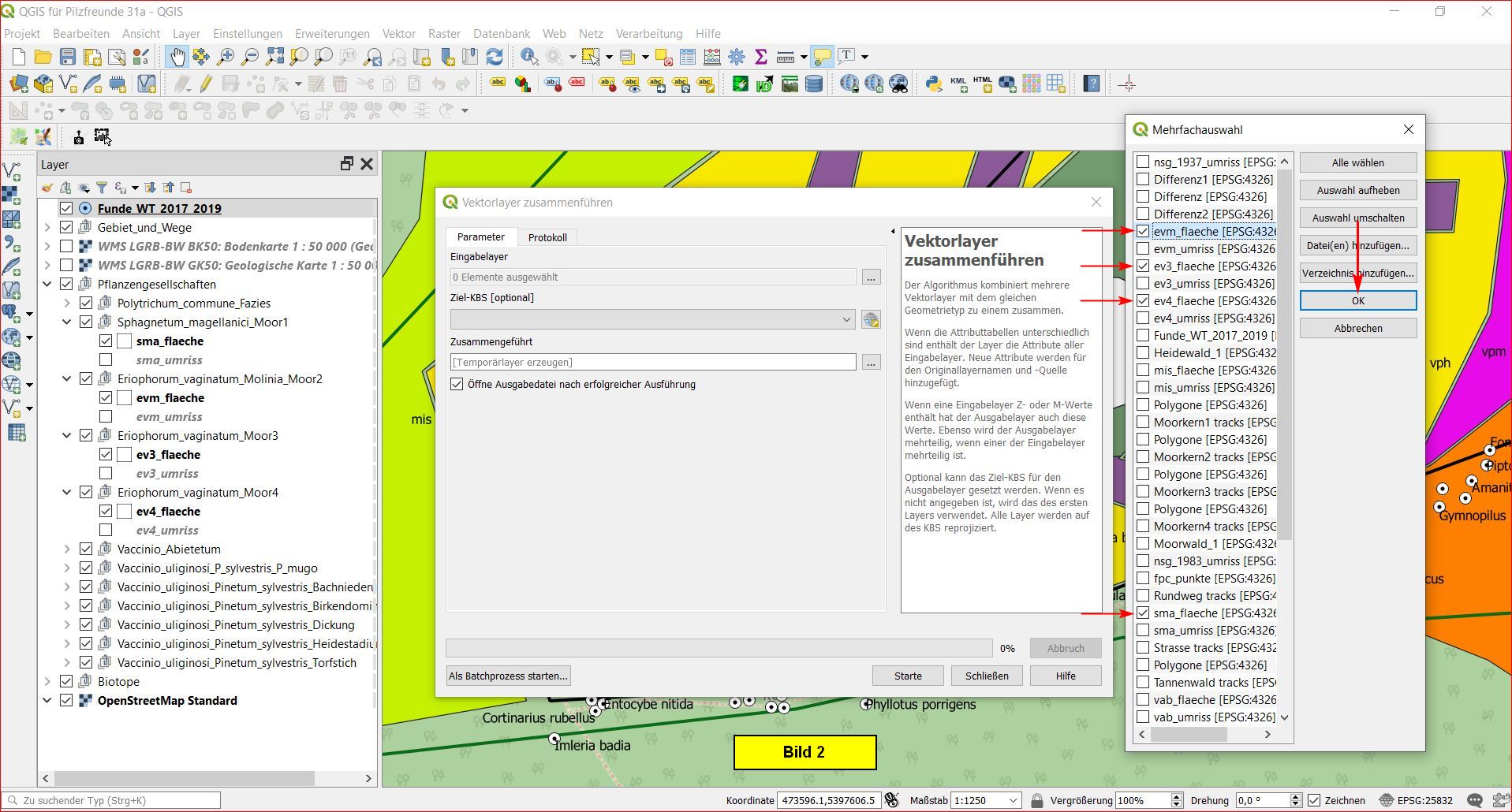Click the white color swatch beside evm_flaeche layer

(125, 398)
